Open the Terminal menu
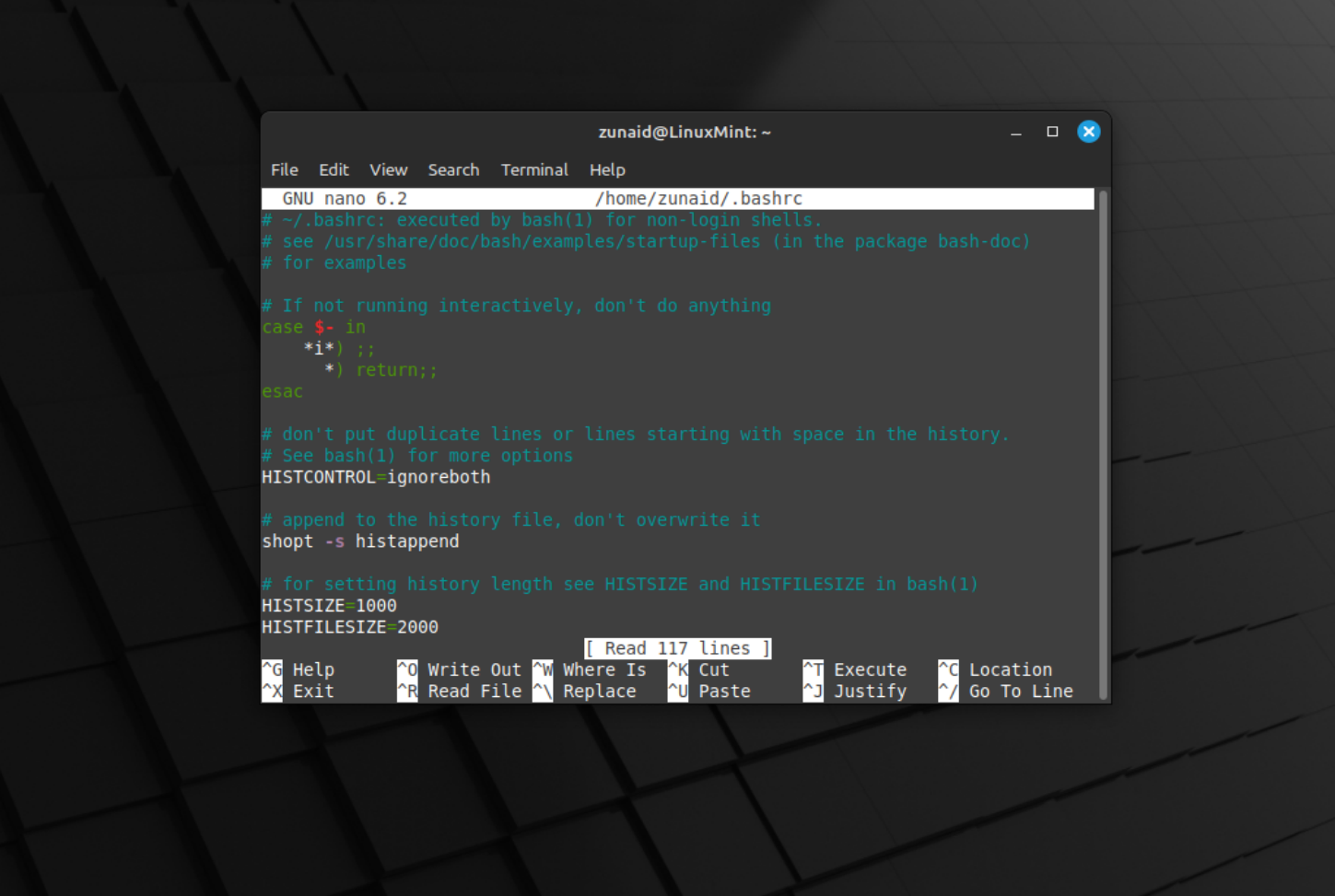Screen dimensions: 1335x896 (534, 169)
